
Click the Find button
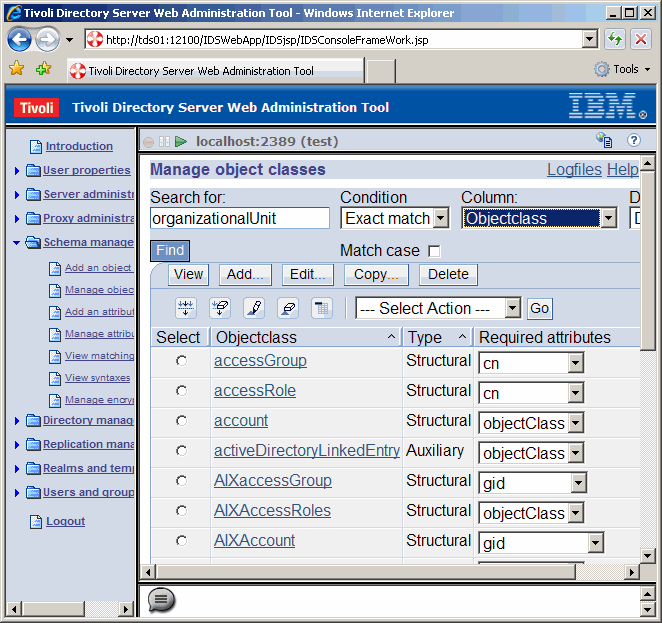click(170, 251)
